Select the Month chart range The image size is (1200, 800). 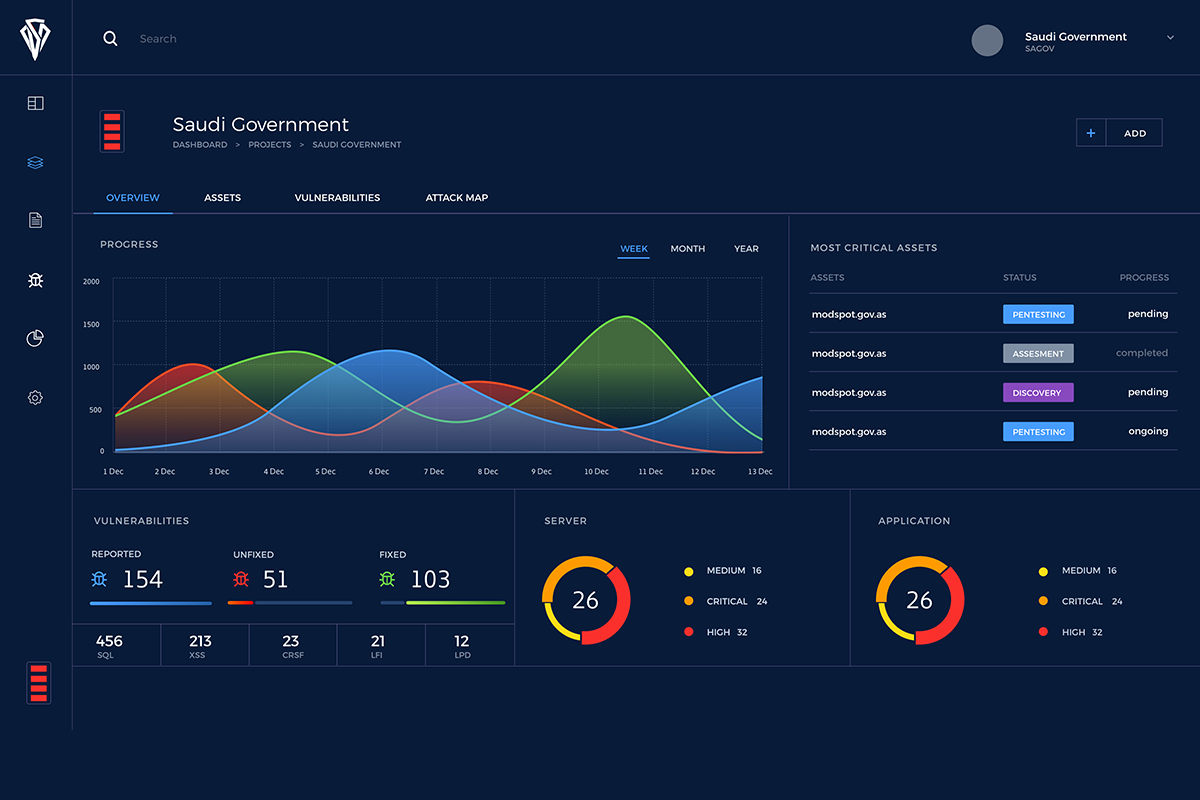[688, 249]
